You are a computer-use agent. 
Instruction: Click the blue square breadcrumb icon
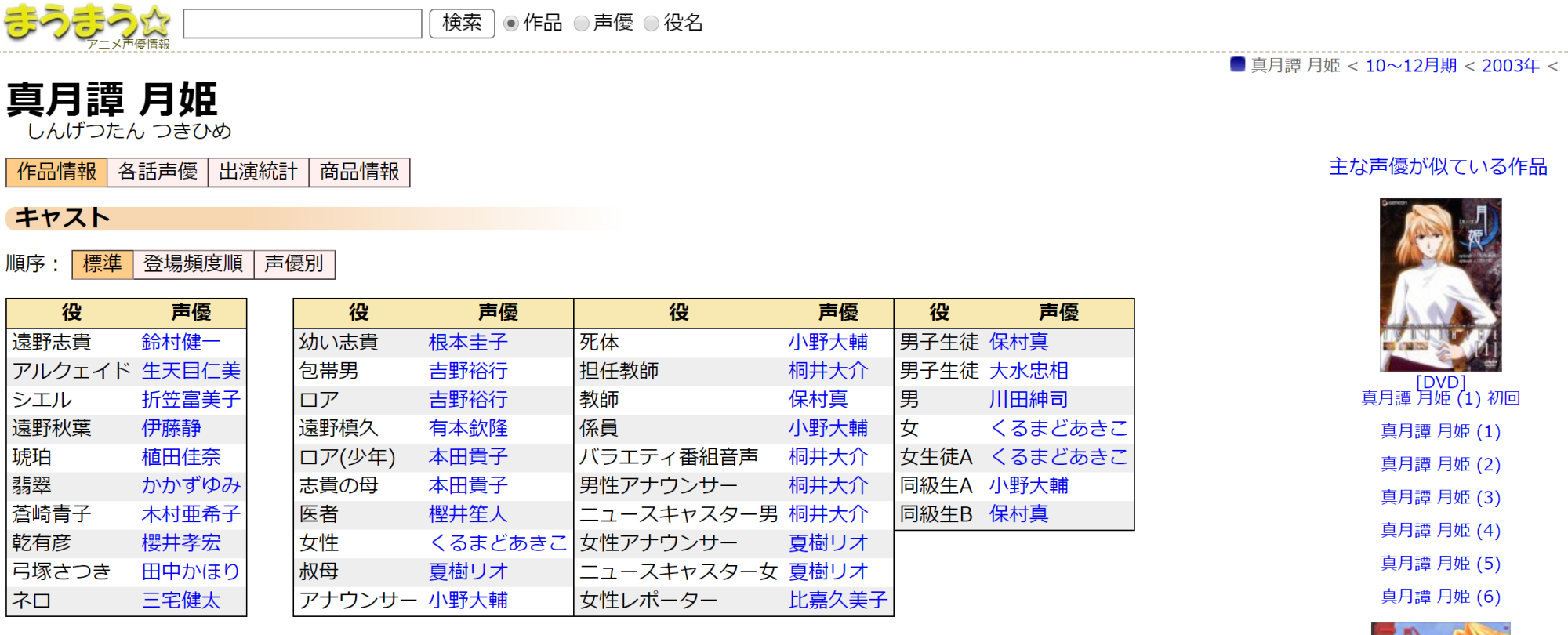1238,64
